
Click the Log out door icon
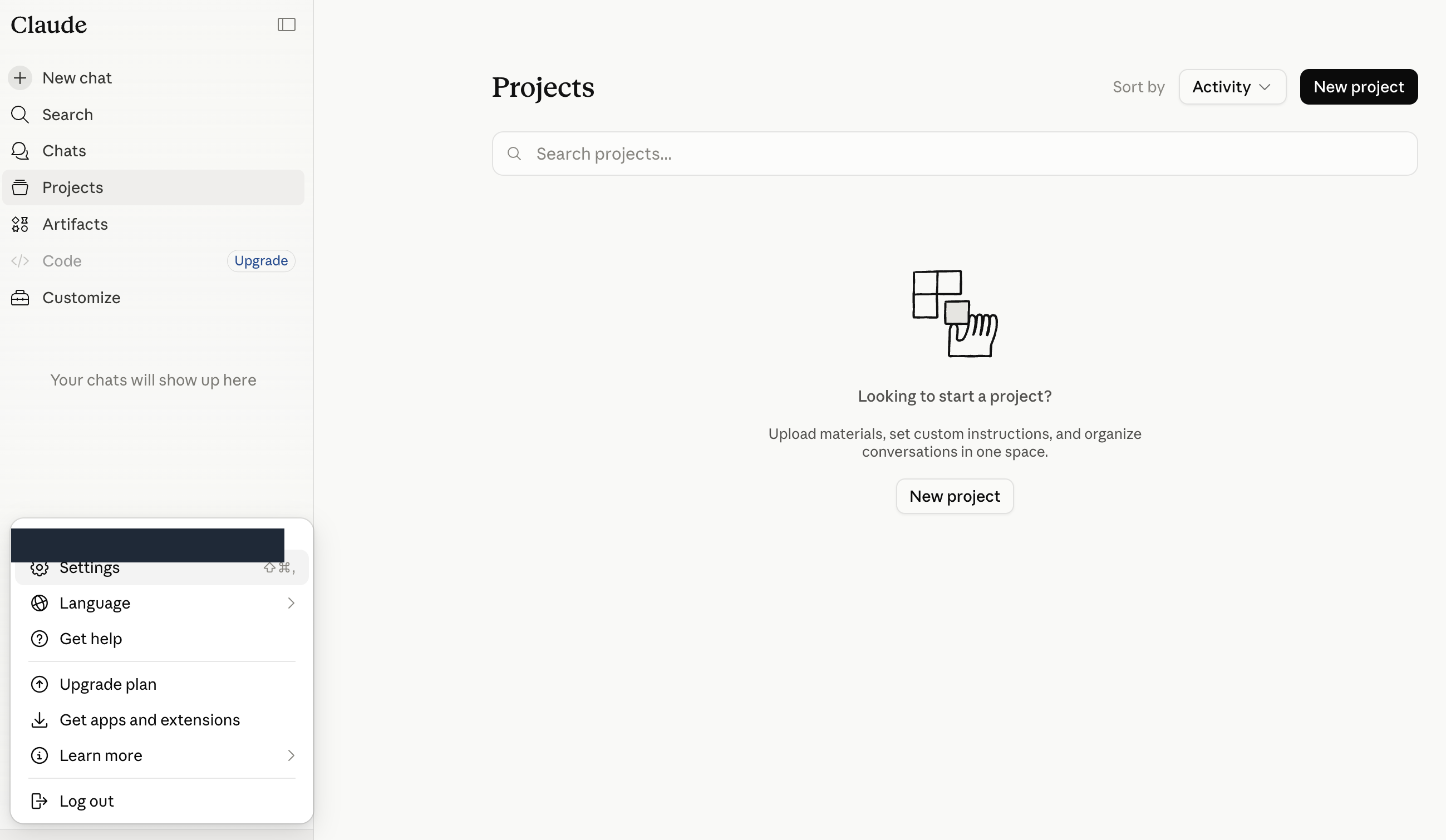click(39, 802)
